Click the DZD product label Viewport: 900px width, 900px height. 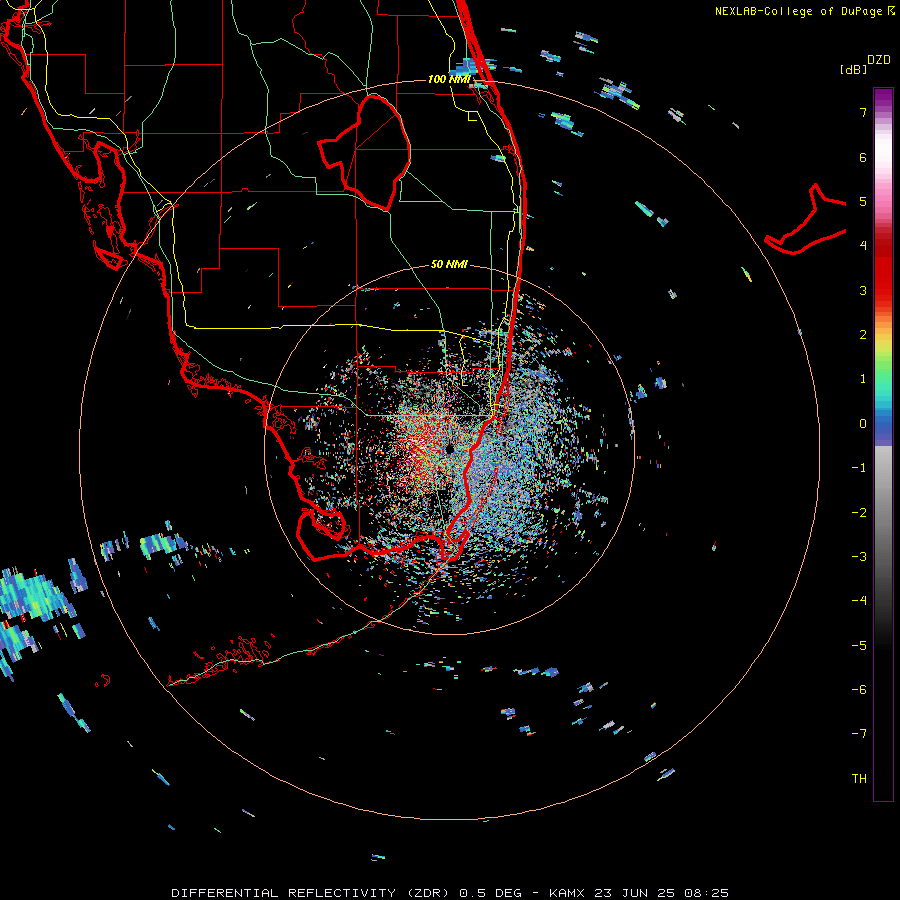(879, 60)
